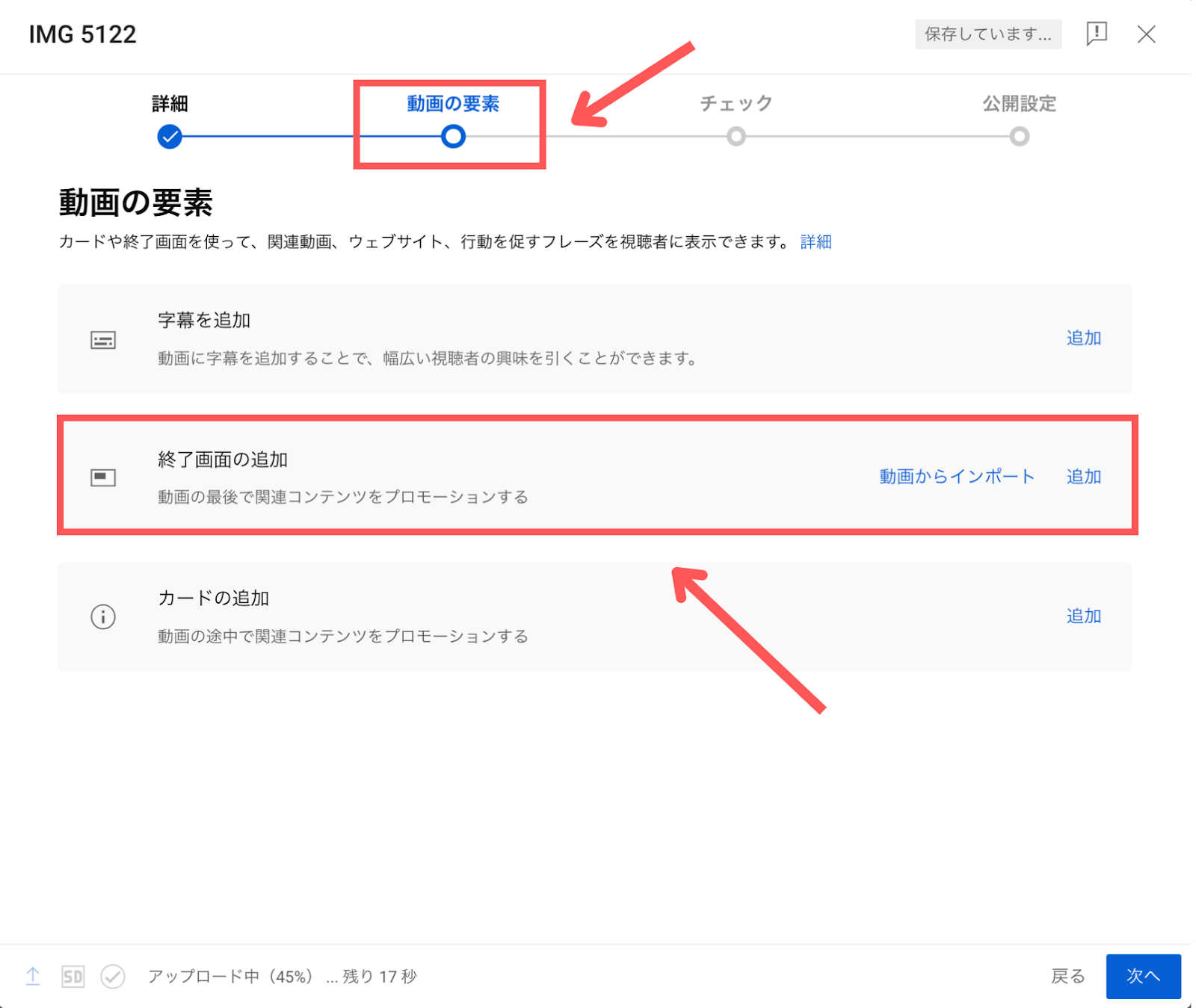This screenshot has height=1008, width=1196.
Task: Click the 動画に字幕を追加することで description text
Action: [x=428, y=359]
